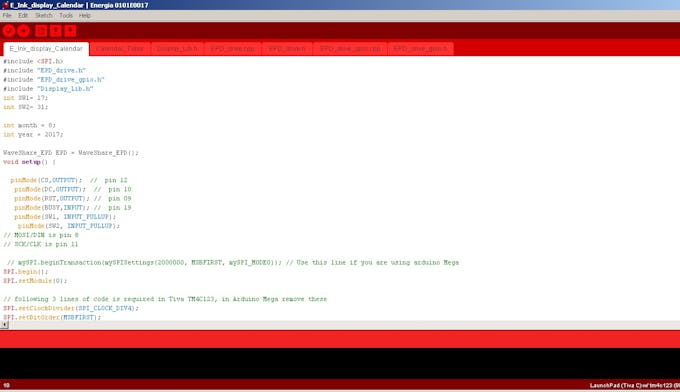Select the E_Ink_display_Calendar tab
The width and height of the screenshot is (680, 392).
pos(46,49)
